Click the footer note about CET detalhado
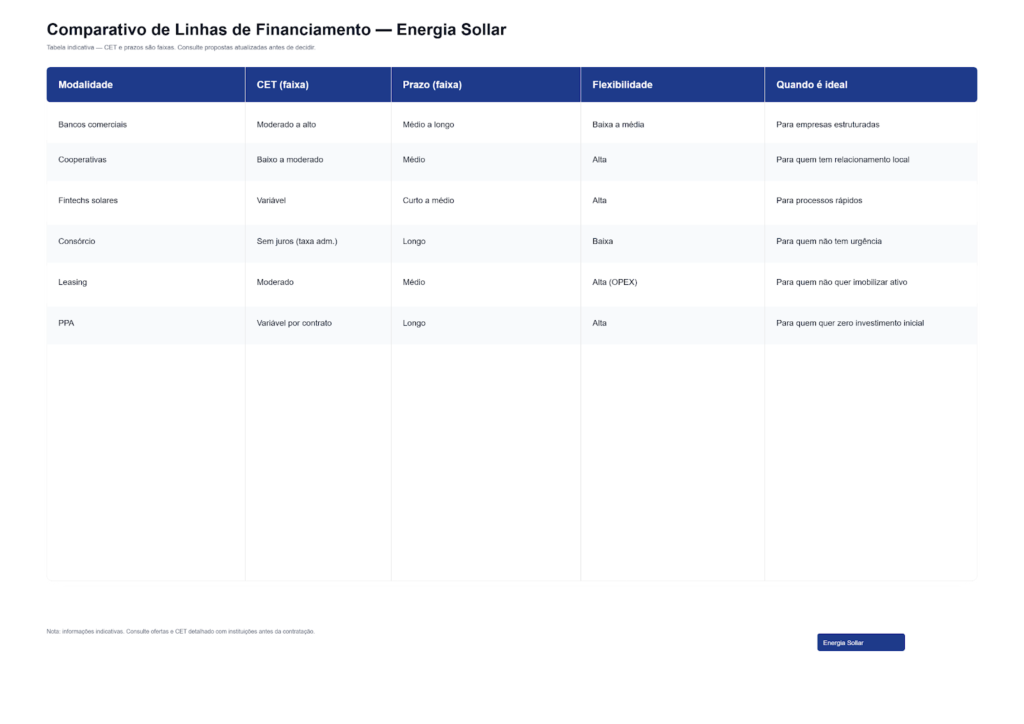 click(180, 631)
